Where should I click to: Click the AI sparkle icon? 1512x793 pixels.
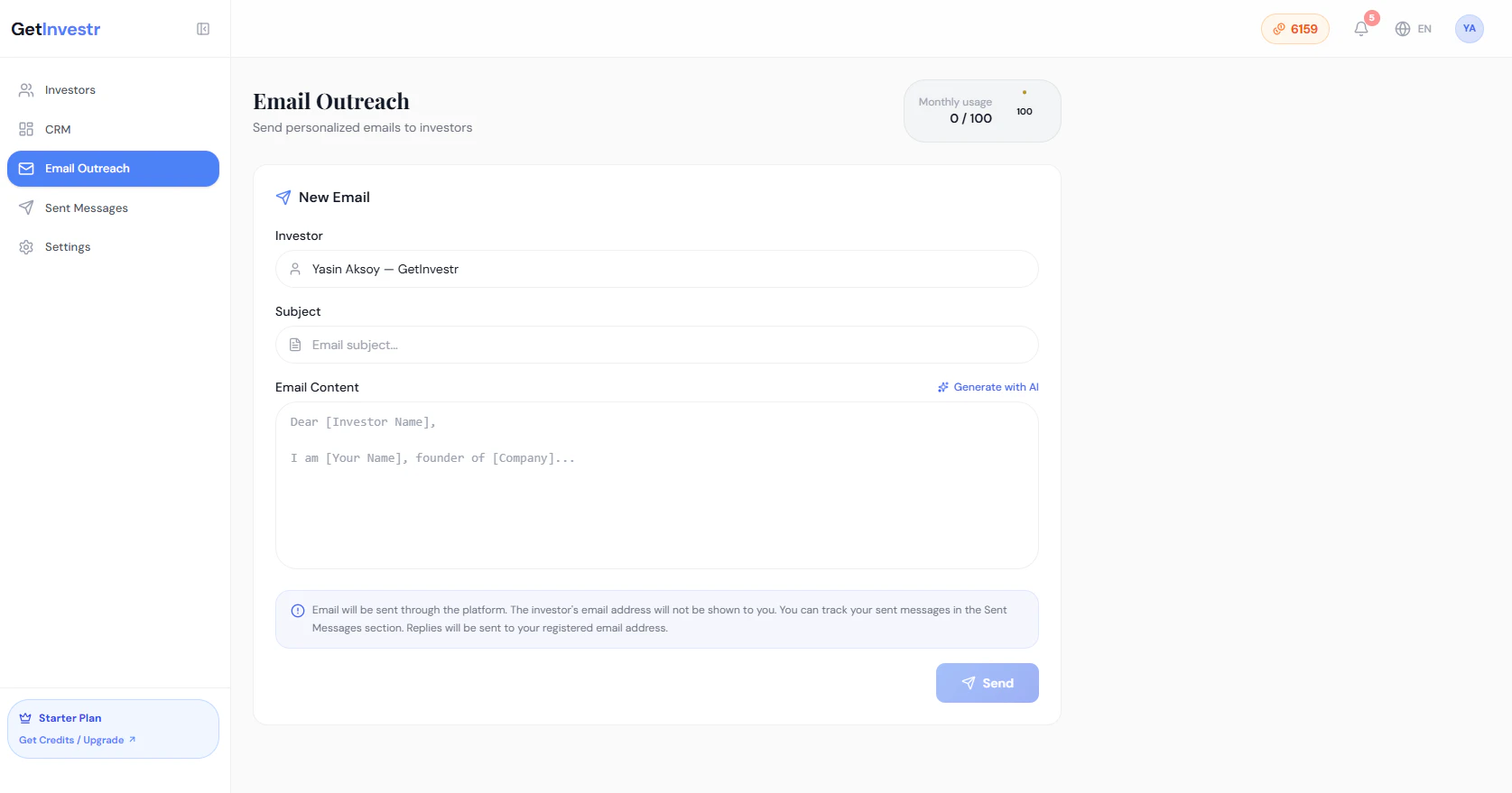click(943, 387)
